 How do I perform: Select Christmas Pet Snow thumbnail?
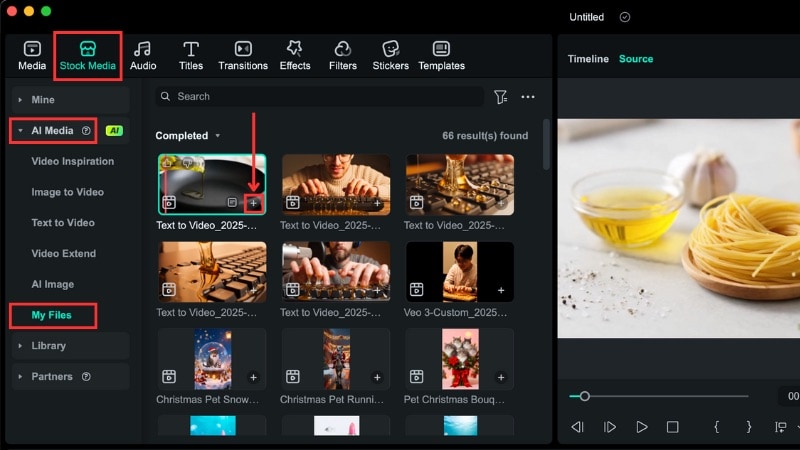coord(212,359)
